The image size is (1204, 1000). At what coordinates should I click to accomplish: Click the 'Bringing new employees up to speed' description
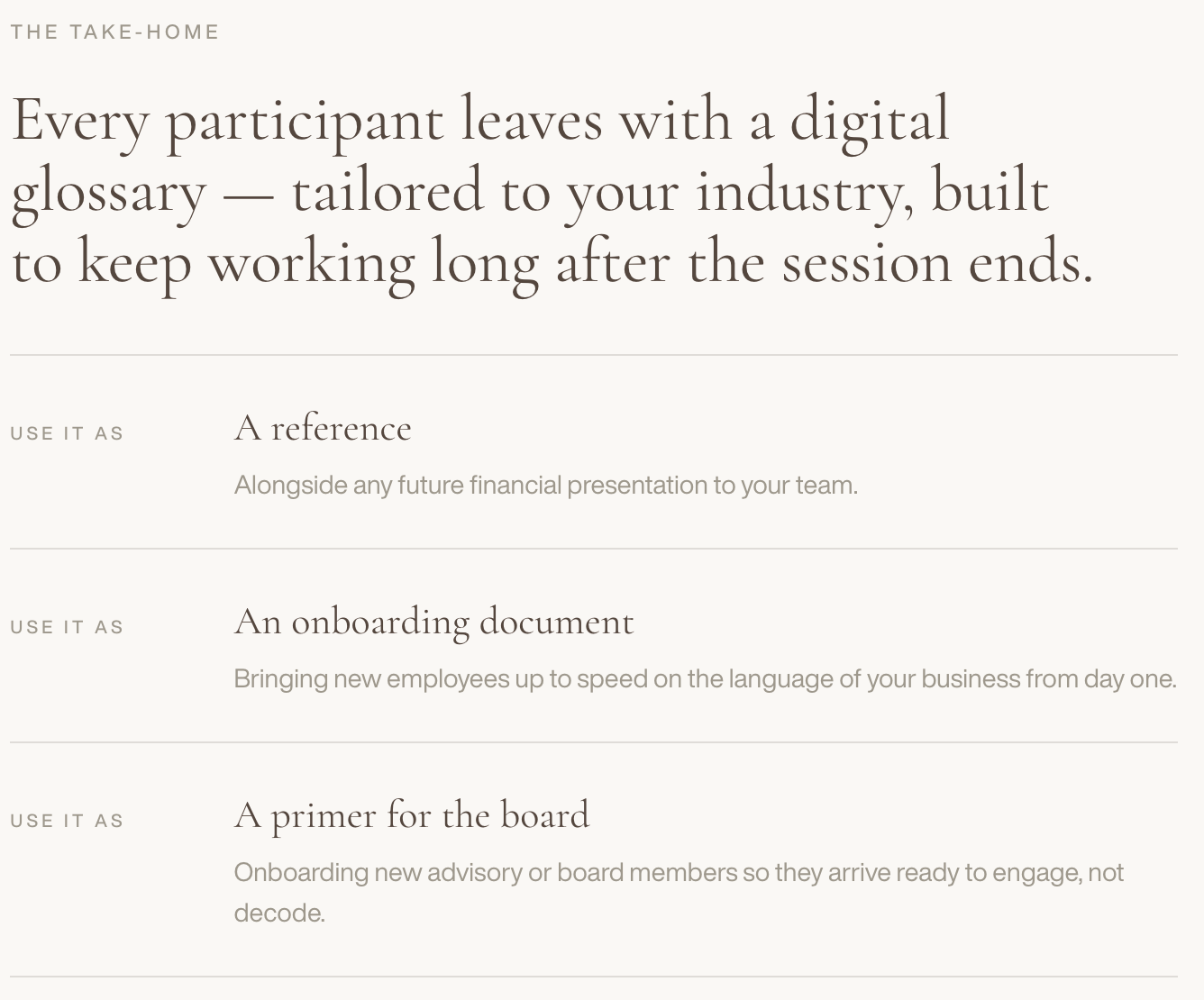tap(705, 678)
